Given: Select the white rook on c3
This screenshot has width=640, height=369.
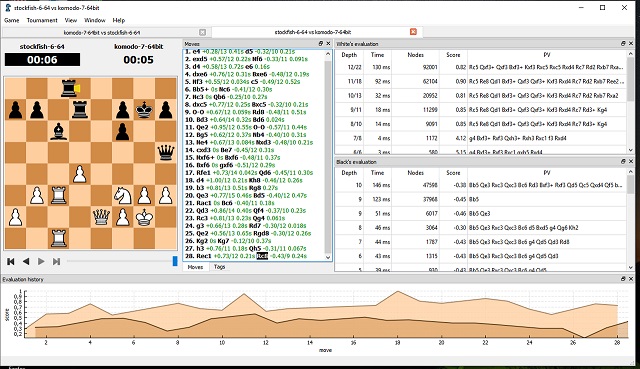Looking at the screenshot, I should [x=58, y=196].
